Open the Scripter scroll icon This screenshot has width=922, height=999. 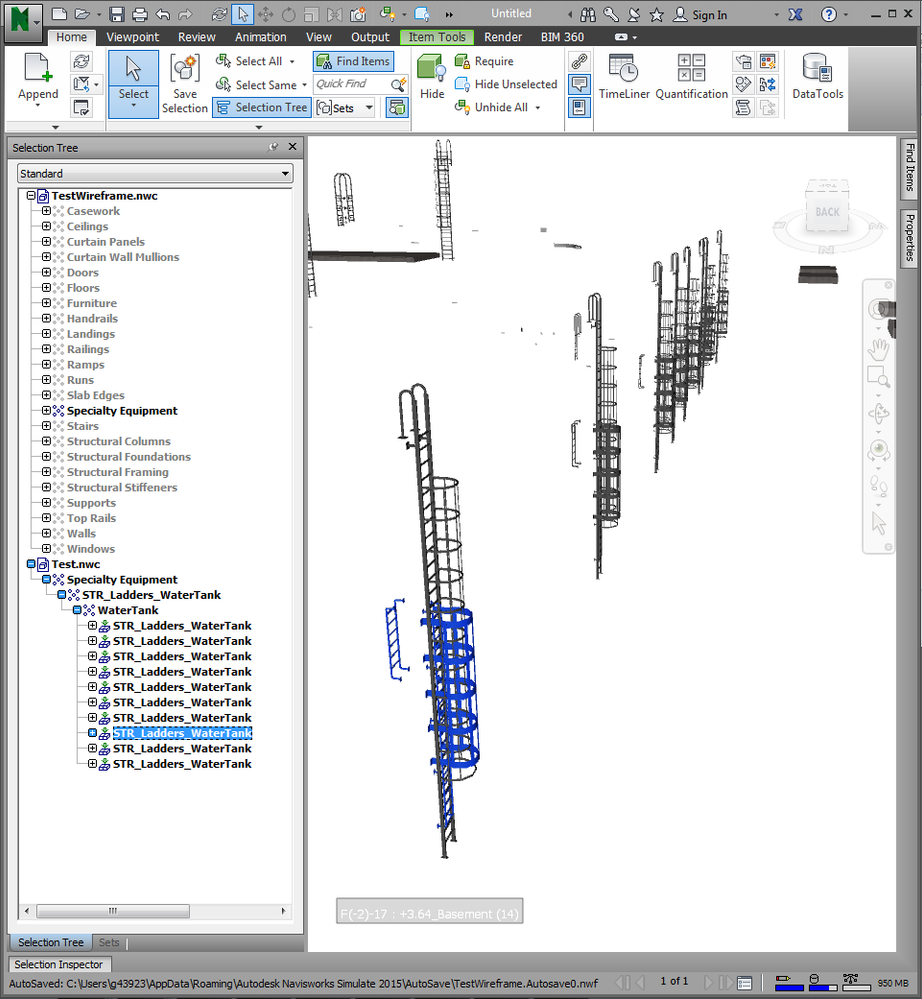[743, 107]
